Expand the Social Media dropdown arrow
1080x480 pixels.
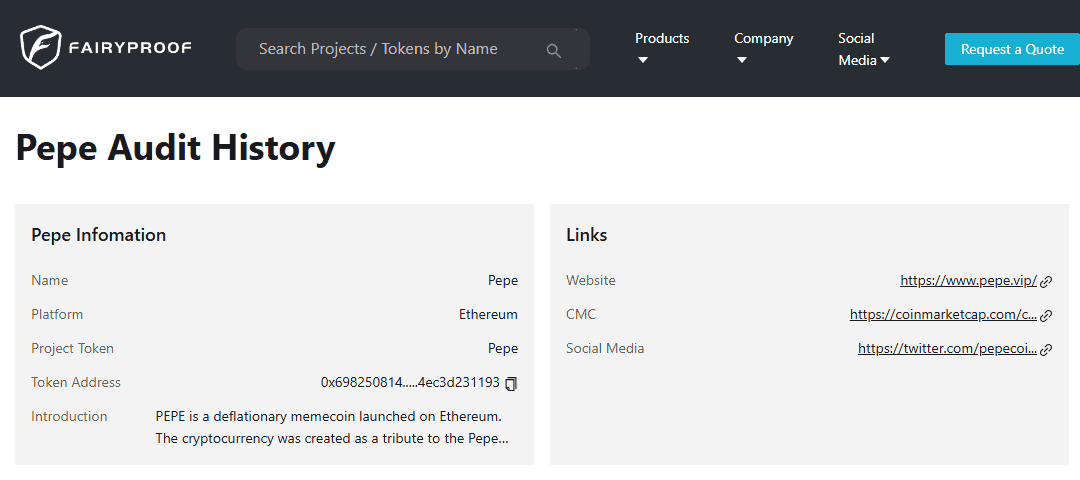click(885, 61)
